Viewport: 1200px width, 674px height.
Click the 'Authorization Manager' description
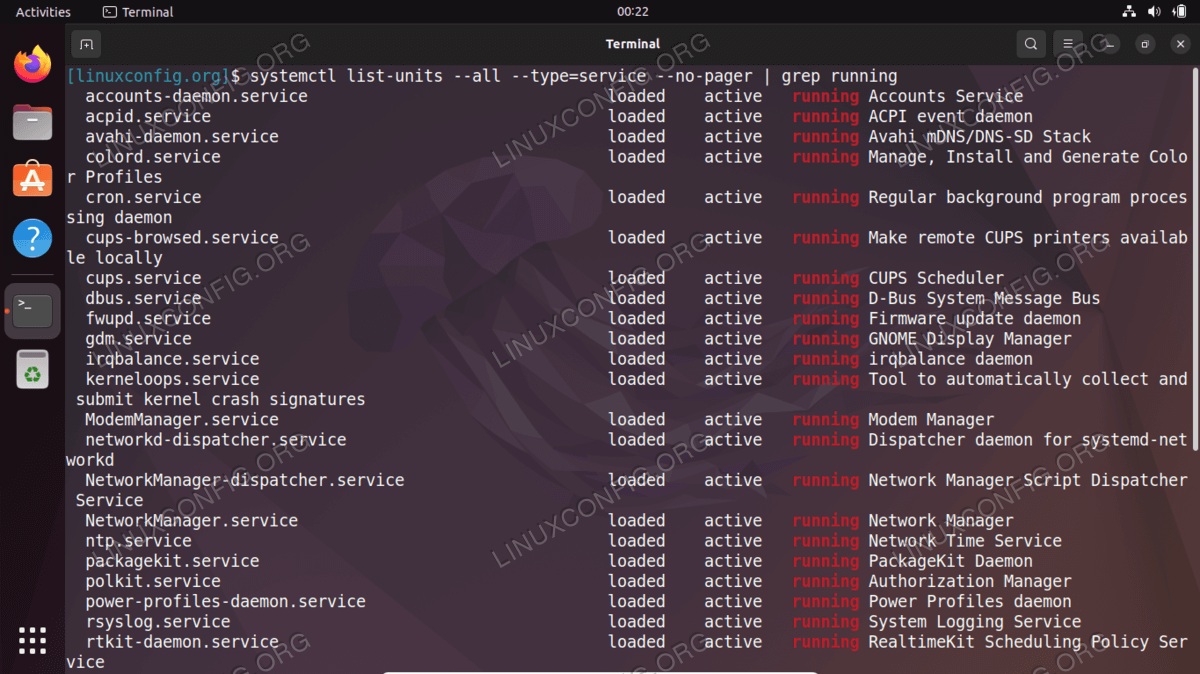[x=970, y=581]
